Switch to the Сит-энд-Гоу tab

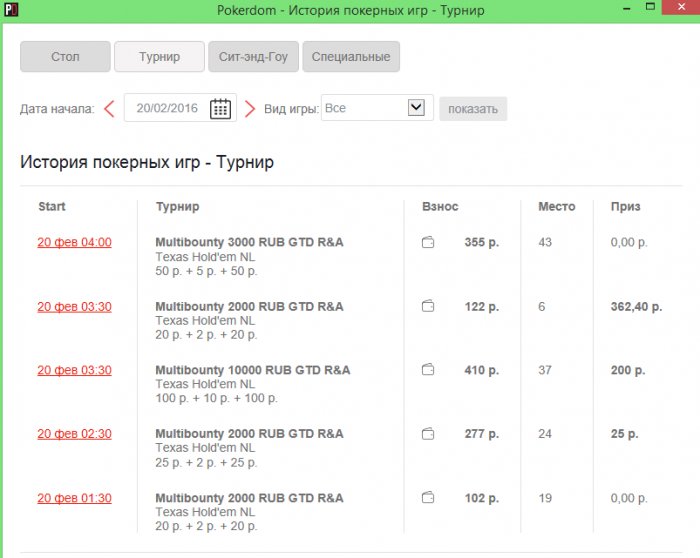[253, 57]
